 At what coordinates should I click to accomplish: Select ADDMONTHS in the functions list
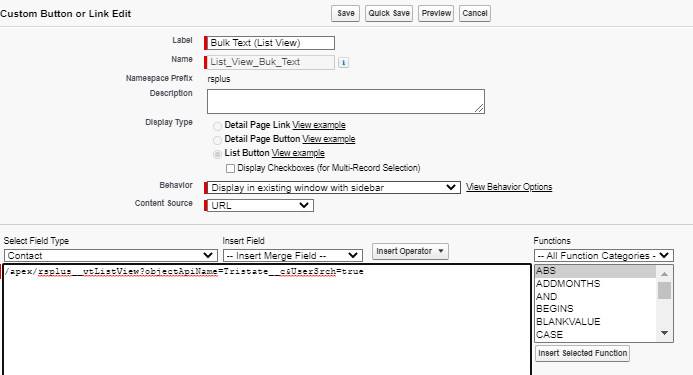(x=595, y=284)
